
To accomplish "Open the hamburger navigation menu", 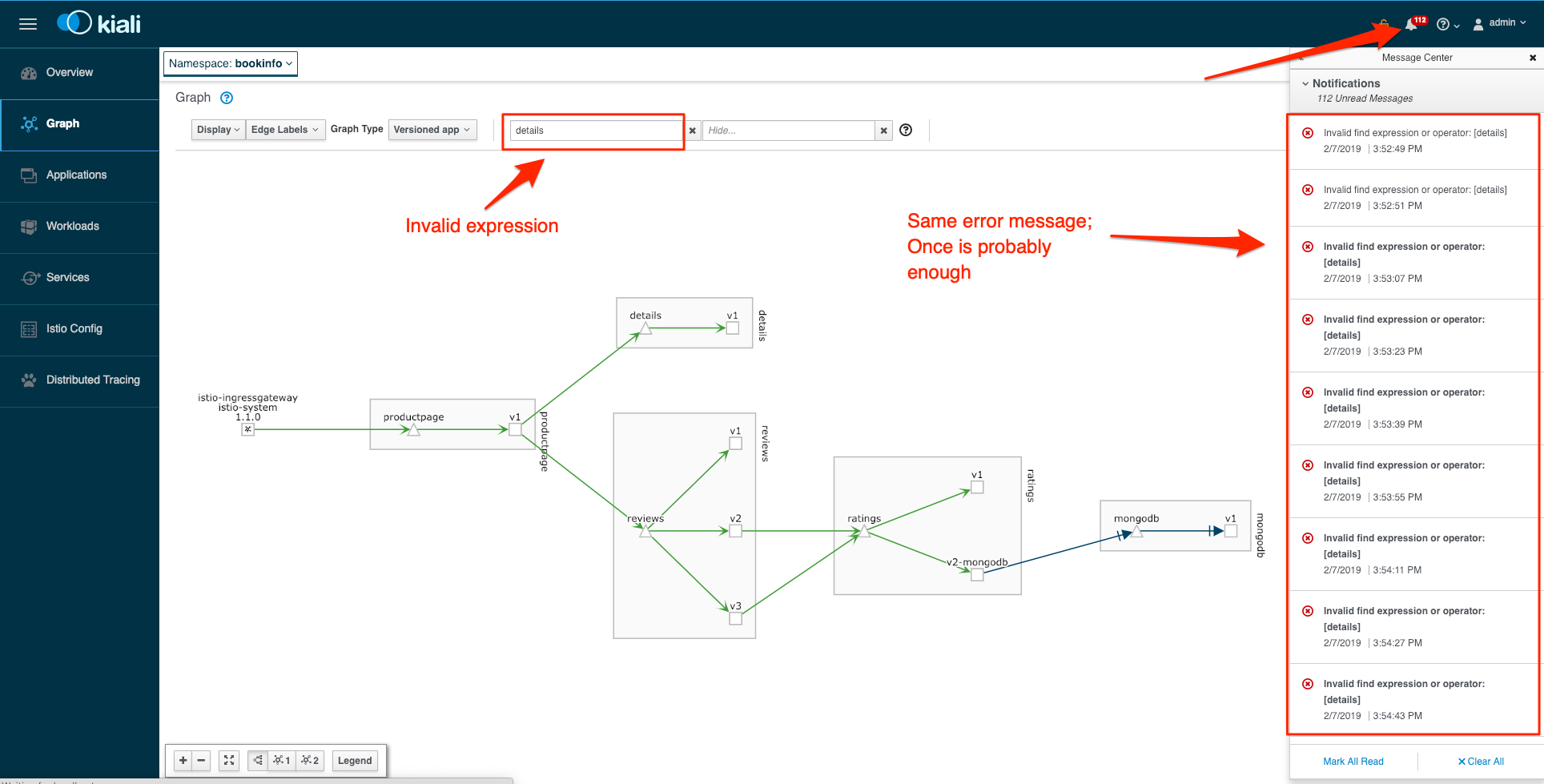I will (x=28, y=24).
